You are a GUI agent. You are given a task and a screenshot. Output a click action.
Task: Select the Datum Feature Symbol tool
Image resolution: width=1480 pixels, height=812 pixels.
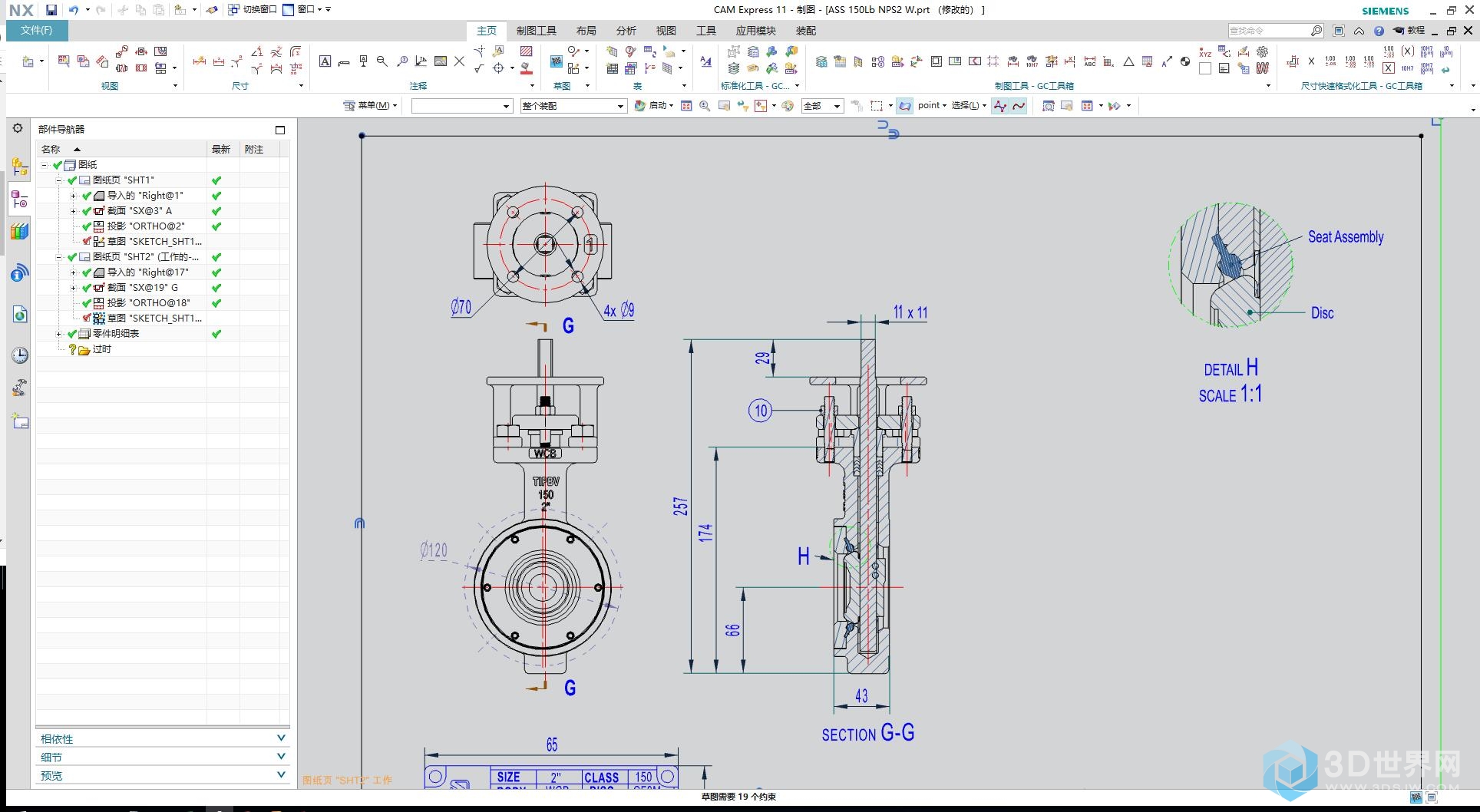363,61
